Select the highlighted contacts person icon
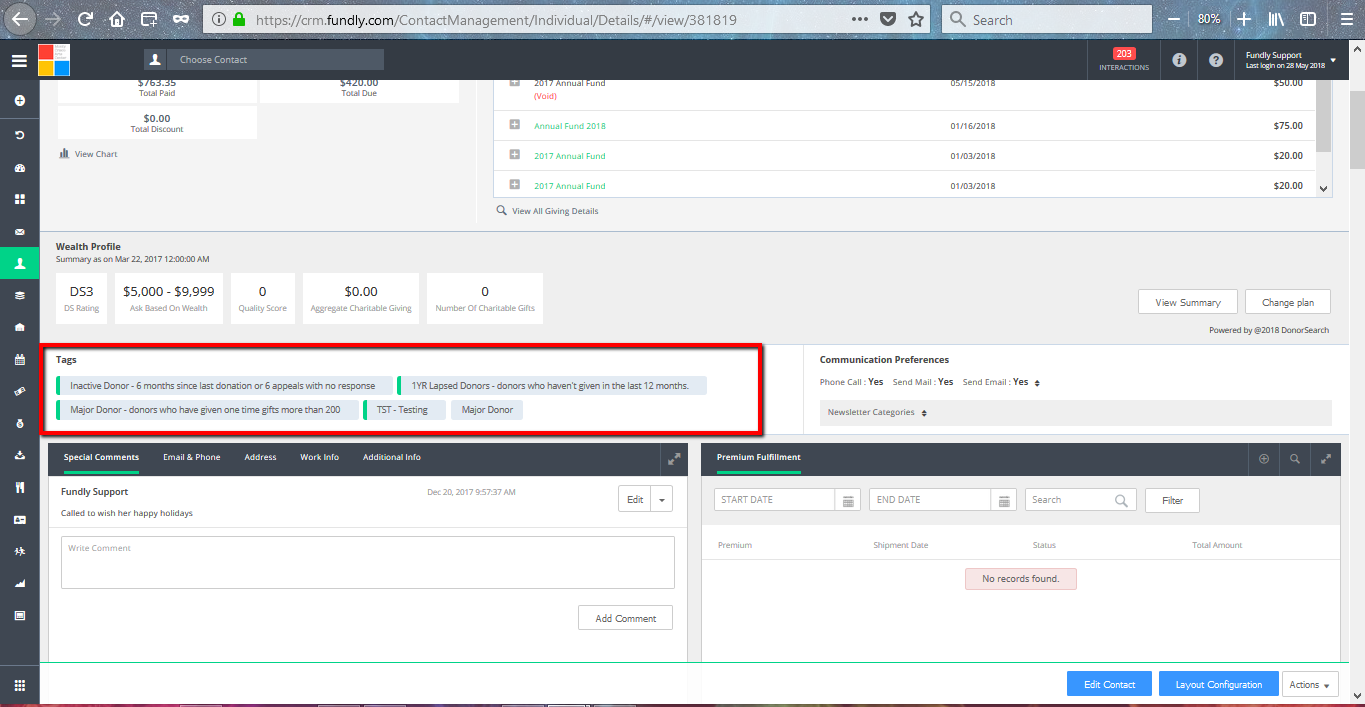 (x=19, y=264)
